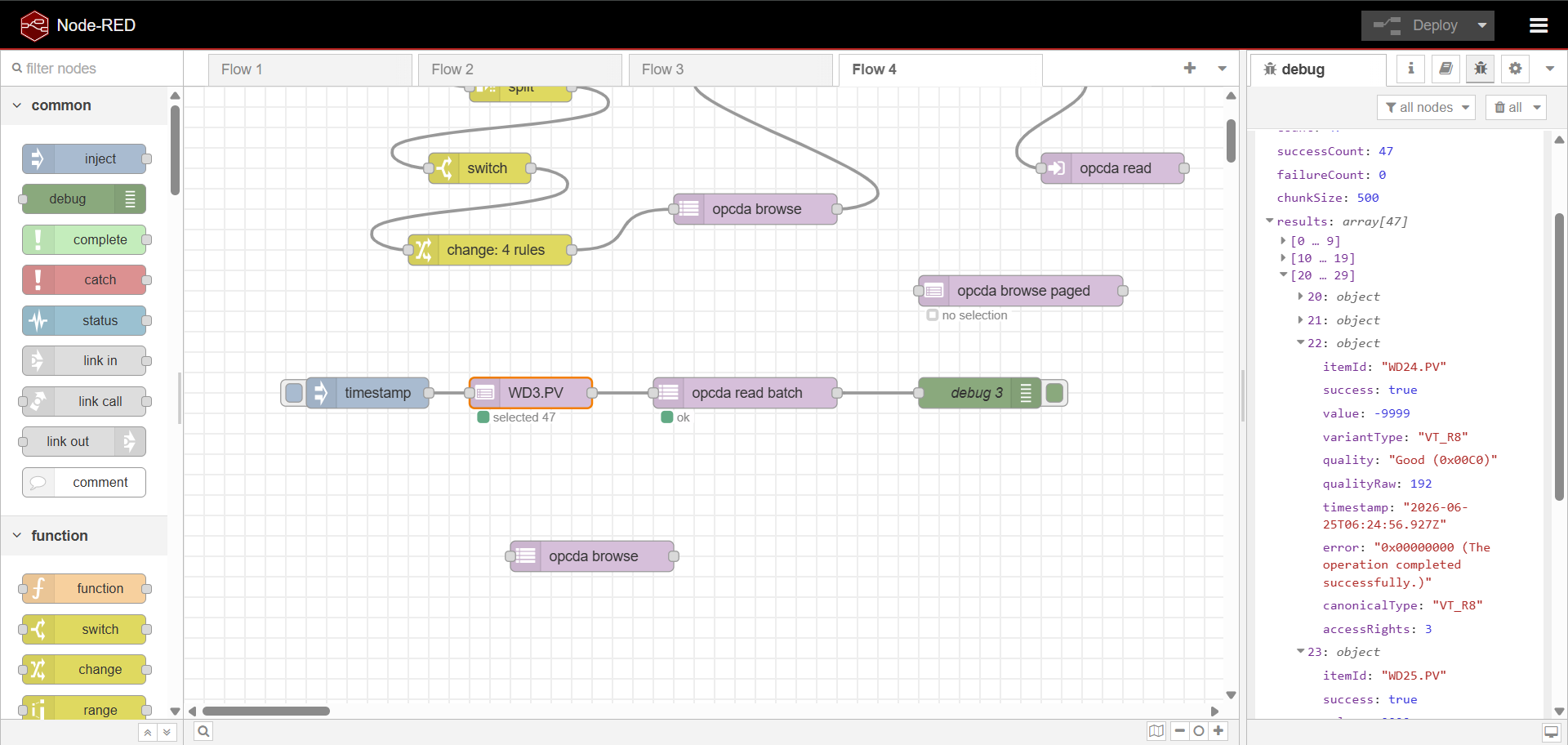
Task: Select the opcda browse paged node
Action: coord(1021,291)
